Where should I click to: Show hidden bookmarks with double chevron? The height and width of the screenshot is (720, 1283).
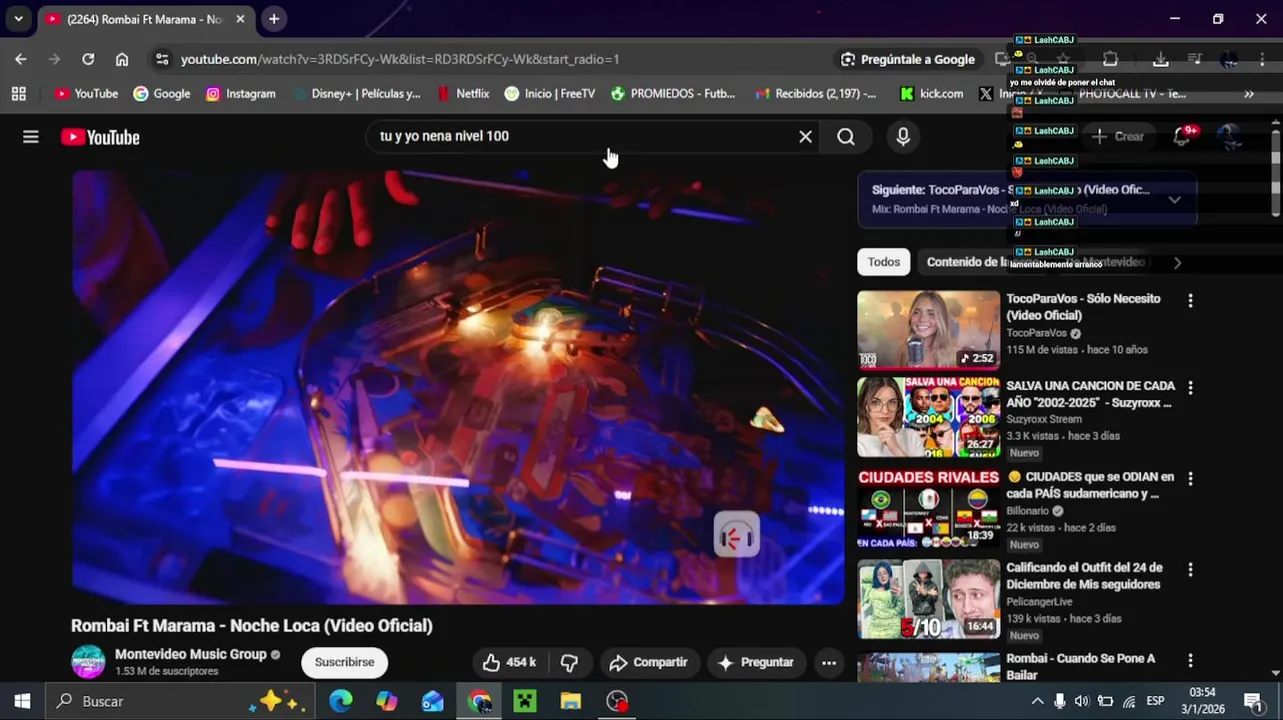(1249, 93)
